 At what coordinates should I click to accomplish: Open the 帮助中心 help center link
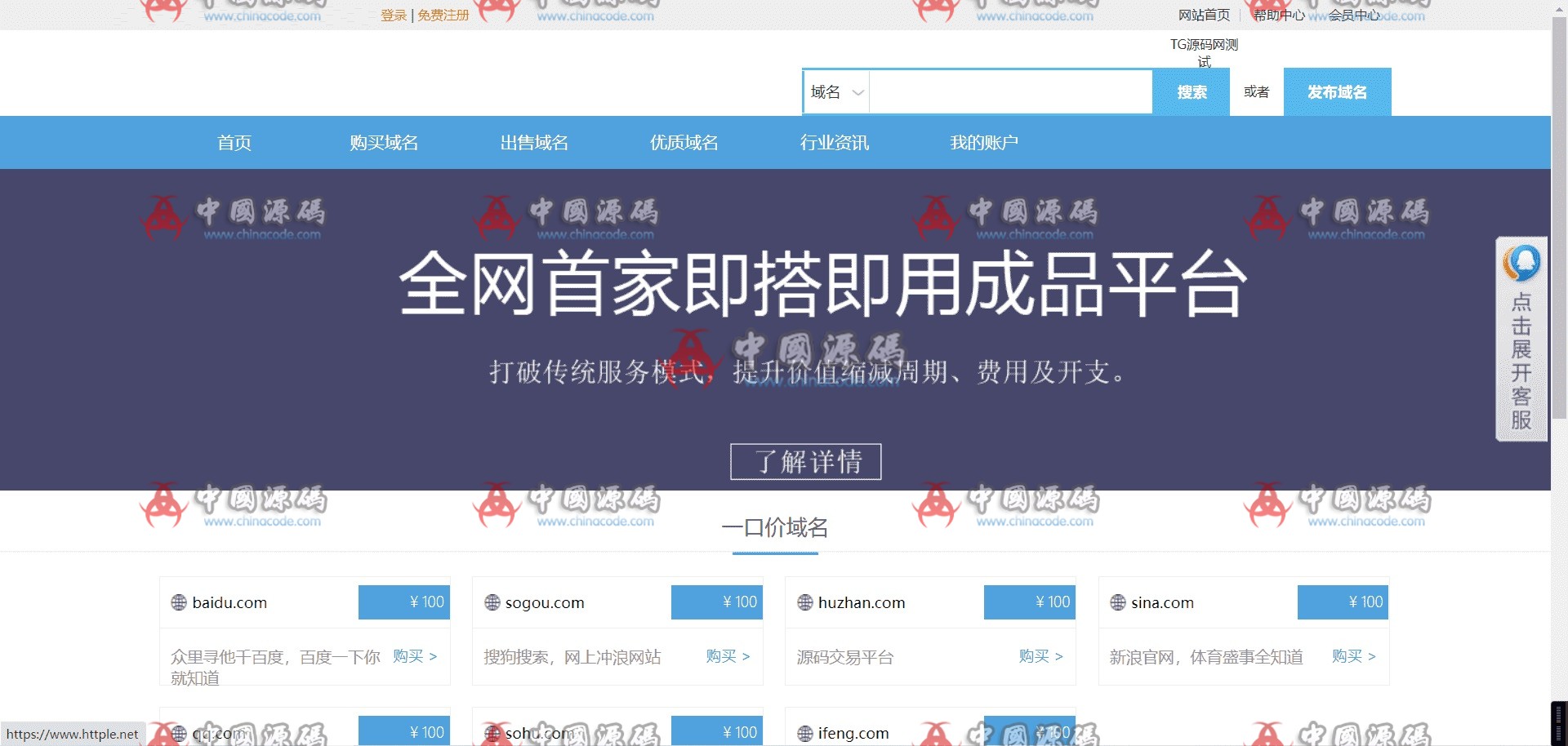pos(1278,16)
